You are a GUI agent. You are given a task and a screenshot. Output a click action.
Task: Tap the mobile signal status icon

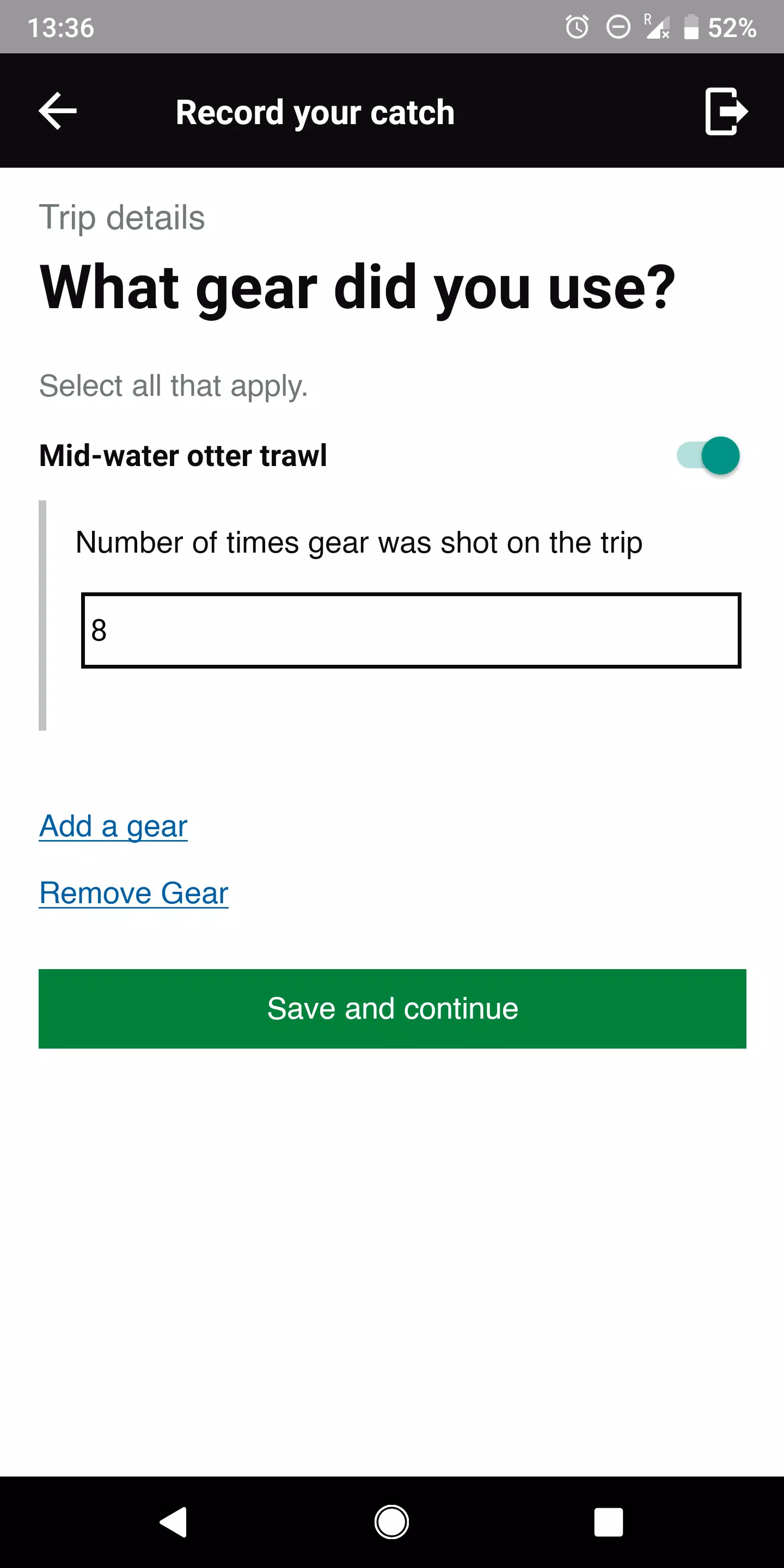656,27
